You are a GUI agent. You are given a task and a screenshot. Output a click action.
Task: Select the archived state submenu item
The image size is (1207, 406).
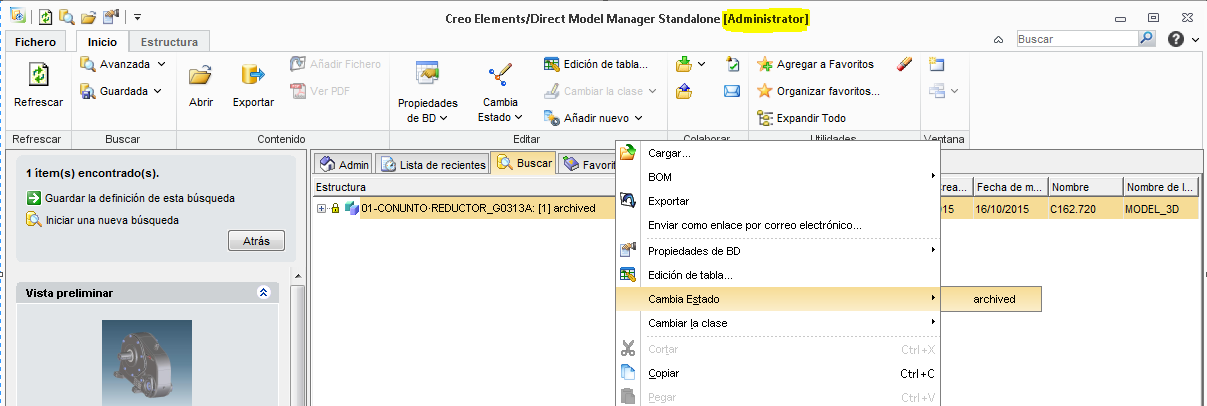[991, 299]
